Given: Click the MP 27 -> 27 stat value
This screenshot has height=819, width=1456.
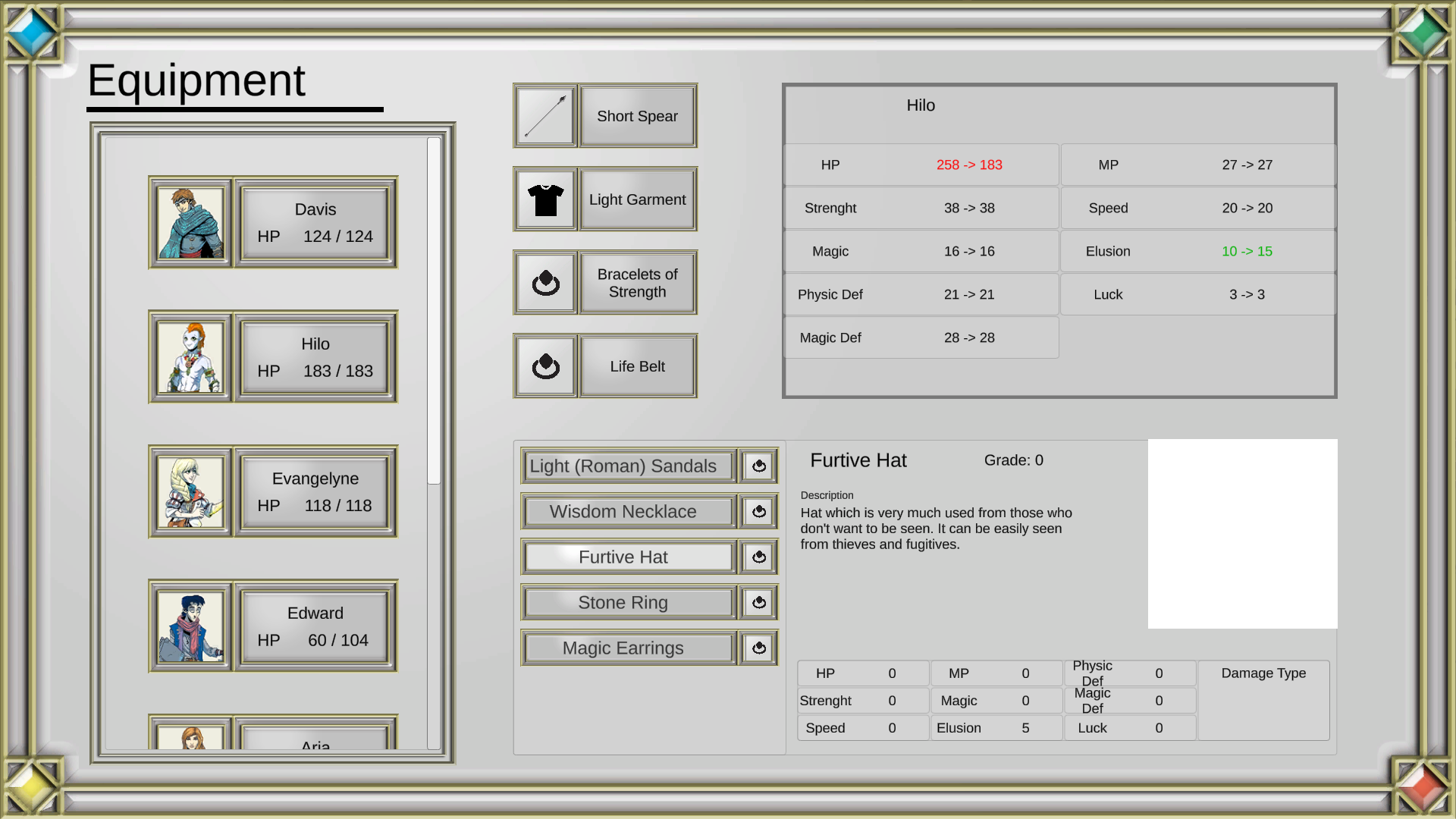Looking at the screenshot, I should [x=1247, y=165].
